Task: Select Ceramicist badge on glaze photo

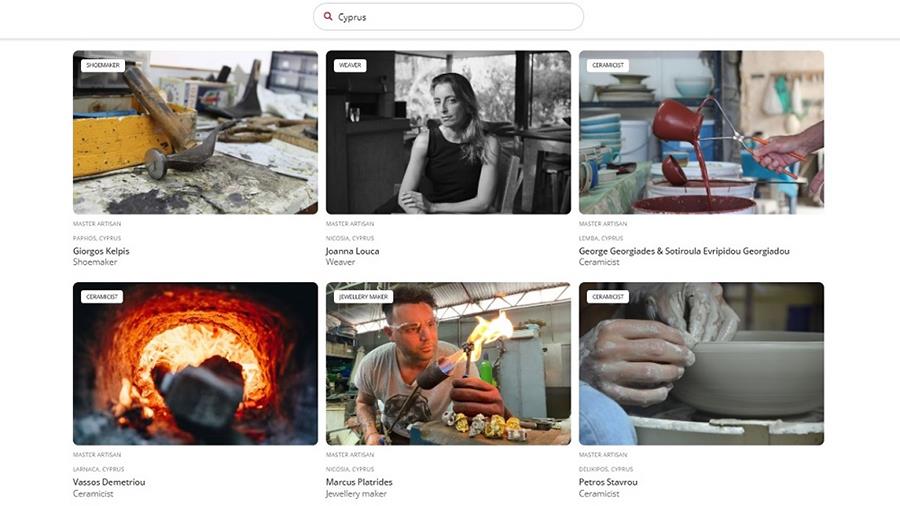Action: coord(608,65)
